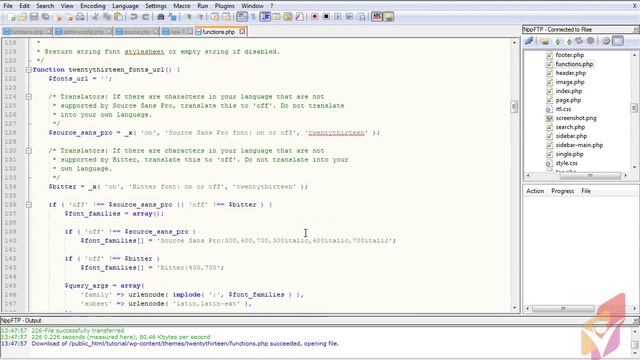The image size is (640, 360).
Task: Click the Close All toolbar icon
Action: (70, 17)
